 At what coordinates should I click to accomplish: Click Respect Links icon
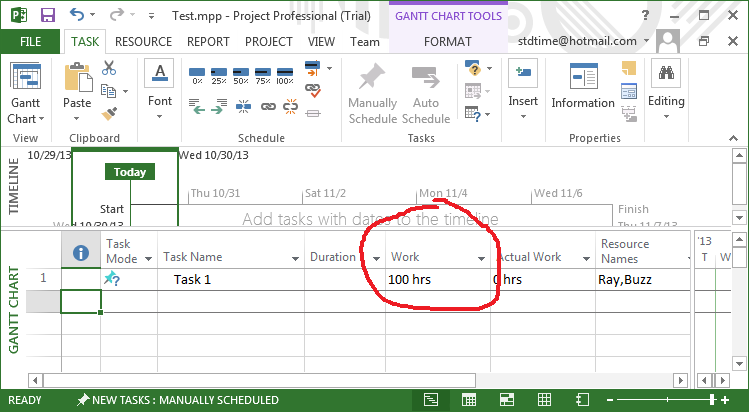tap(312, 90)
